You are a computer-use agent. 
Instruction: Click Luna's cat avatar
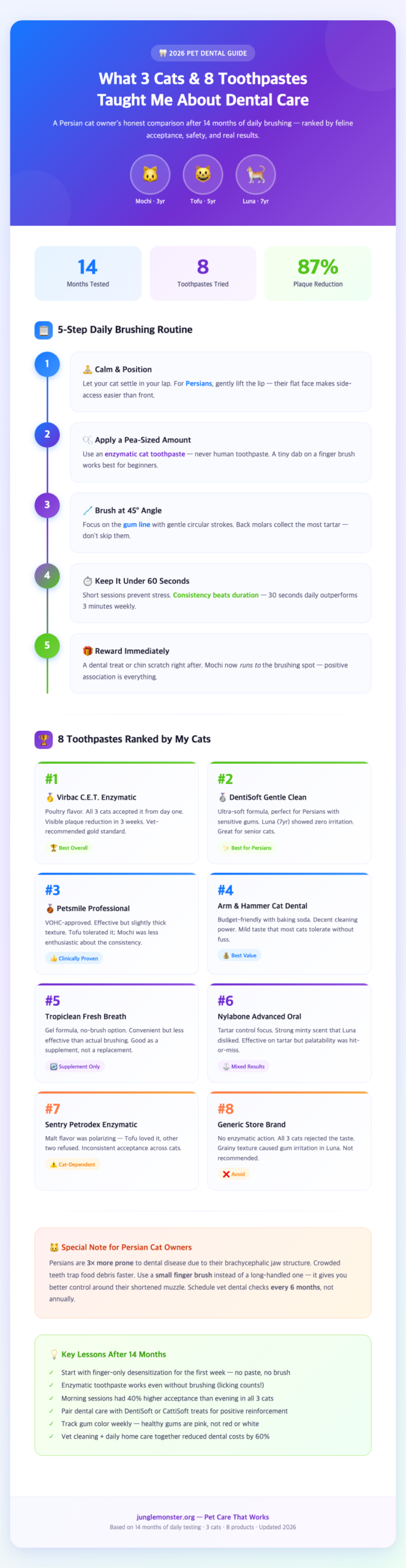click(255, 175)
